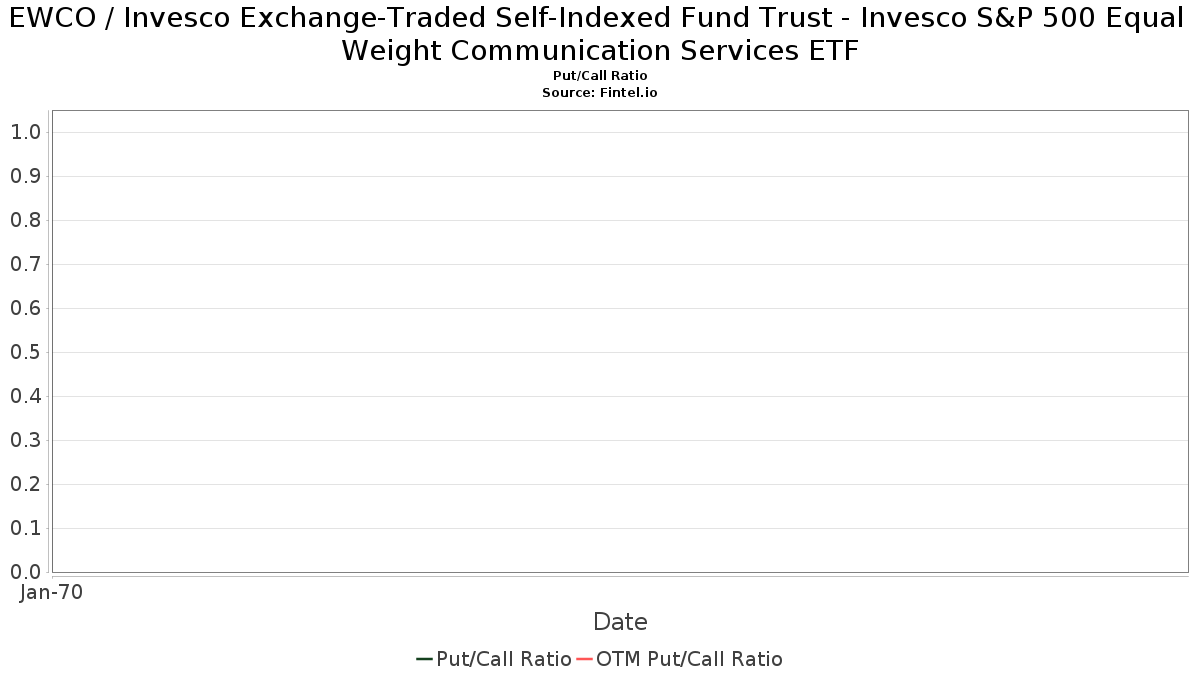Click the 0.9 y-axis tick label
Viewport: 1200px width, 675px height.
pyautogui.click(x=25, y=176)
